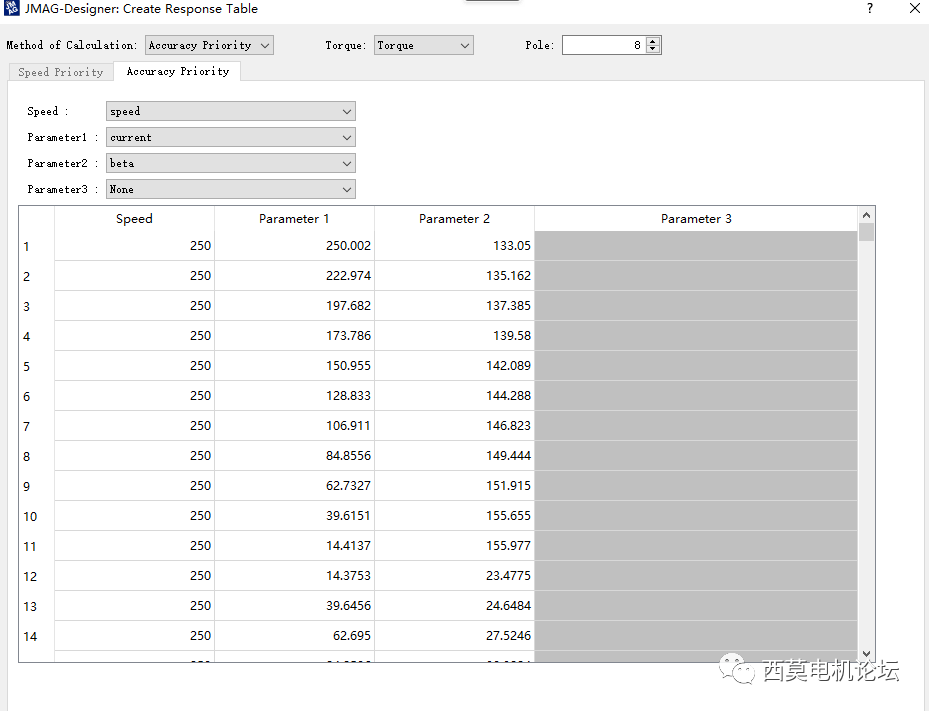Viewport: 929px width, 711px height.
Task: Click cell value 139.58
Action: tap(454, 336)
